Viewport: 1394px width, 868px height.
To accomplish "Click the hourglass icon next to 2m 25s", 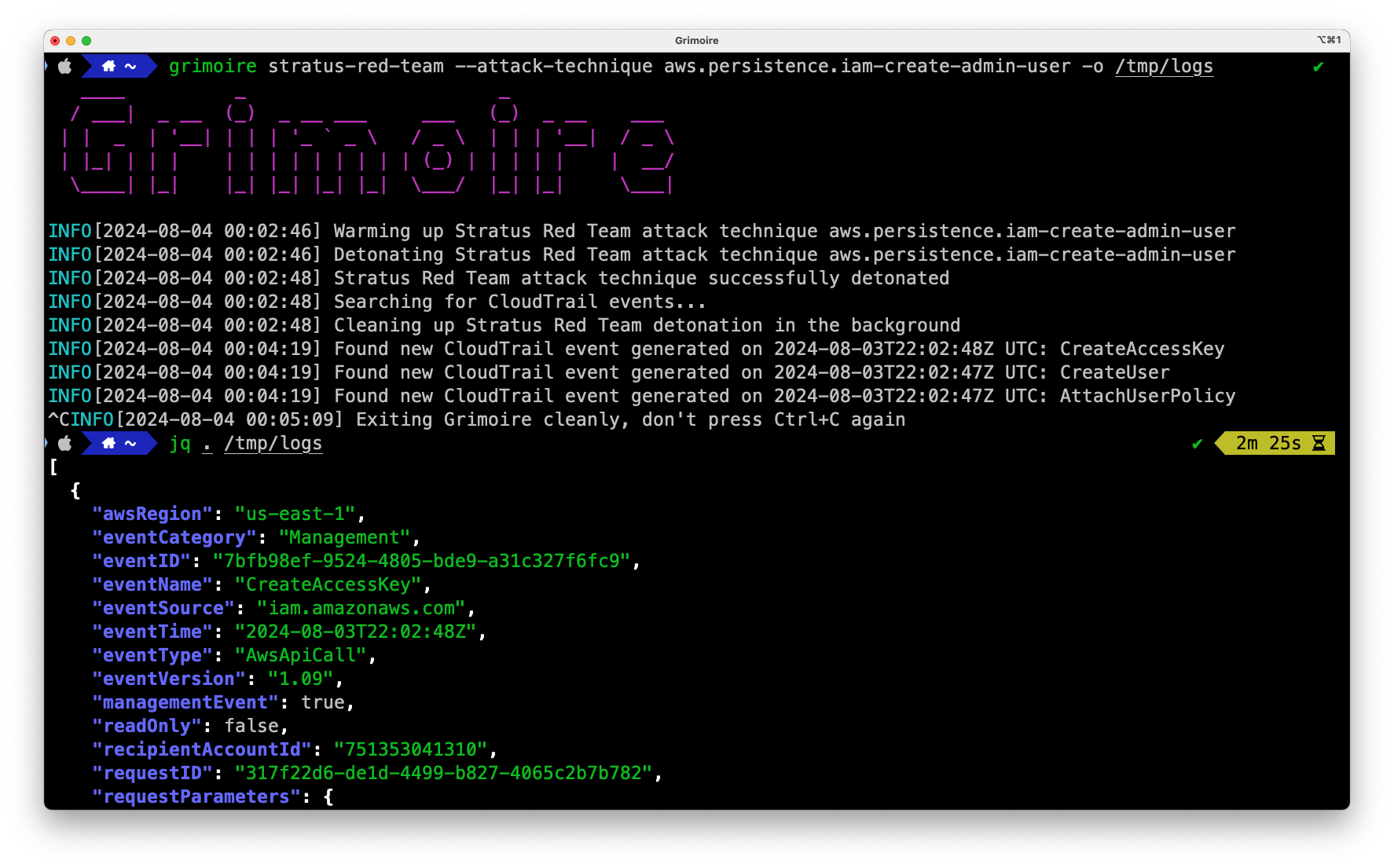I will 1319,444.
